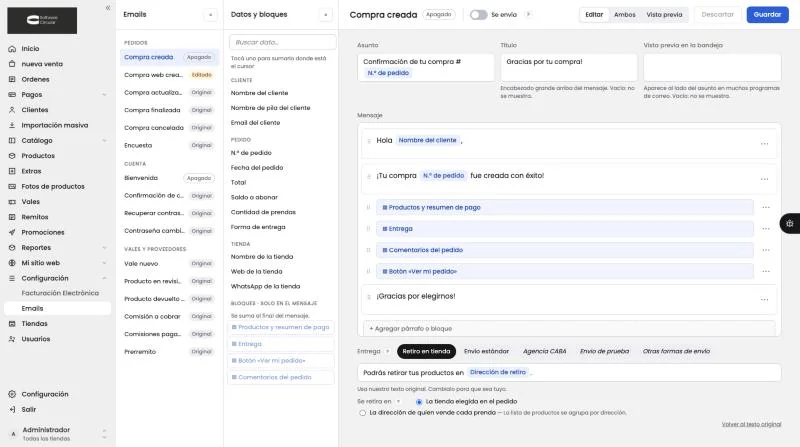Image resolution: width=800 pixels, height=447 pixels.
Task: Click the Título input field
Action: click(x=569, y=67)
